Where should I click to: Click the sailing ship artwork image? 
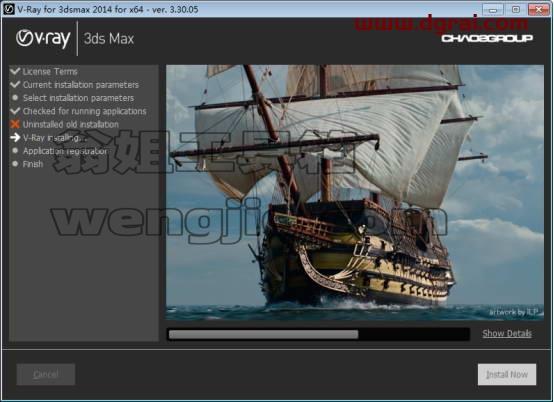coord(355,193)
